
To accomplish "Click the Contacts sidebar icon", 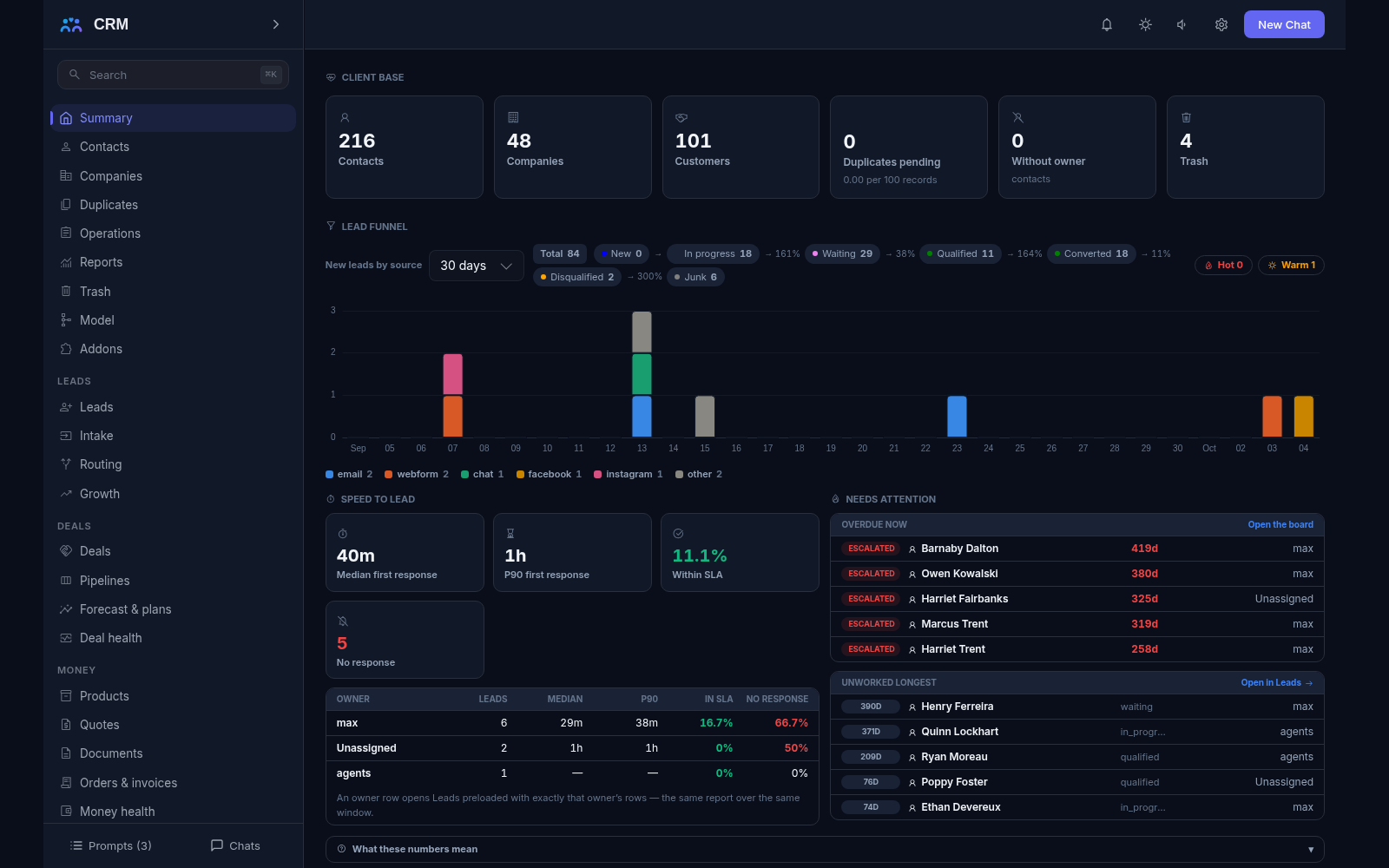I will [x=66, y=147].
